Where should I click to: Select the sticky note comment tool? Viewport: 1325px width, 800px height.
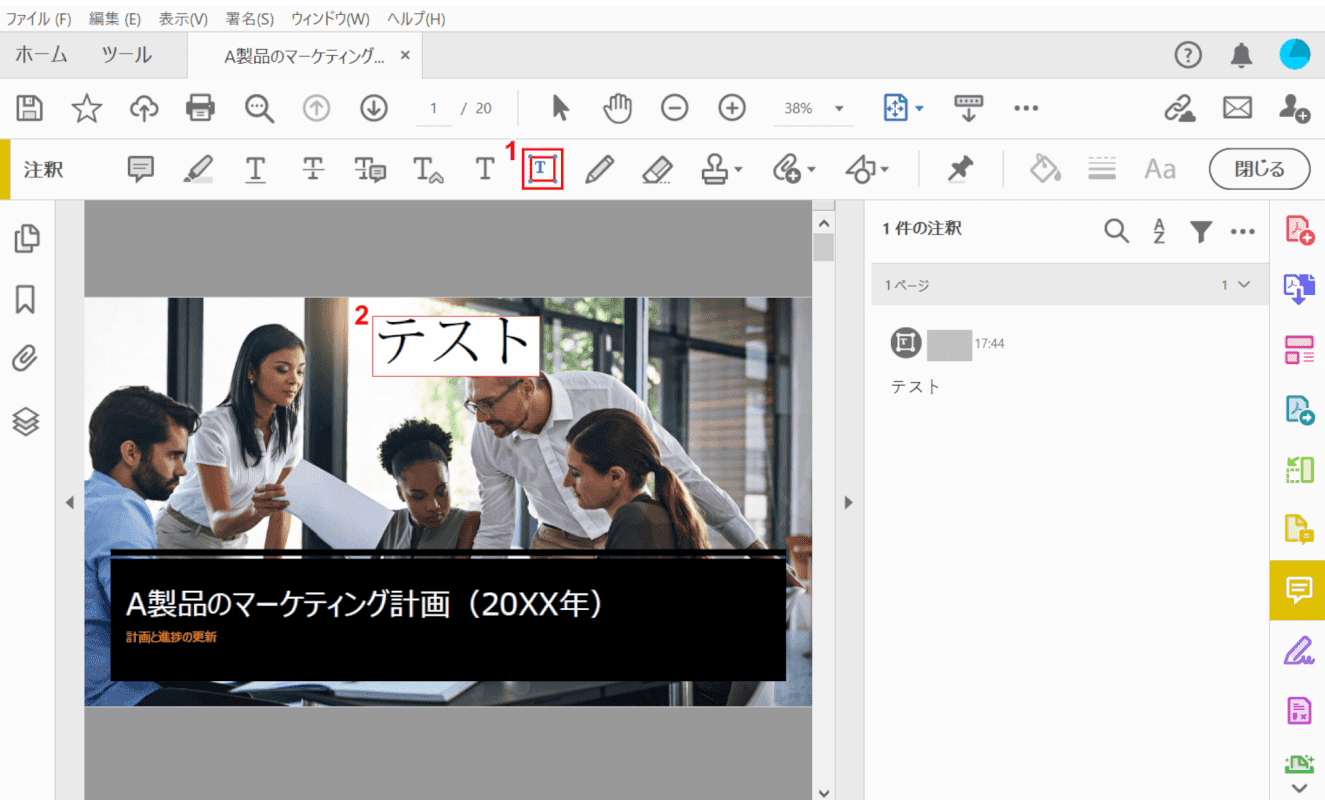tap(141, 169)
